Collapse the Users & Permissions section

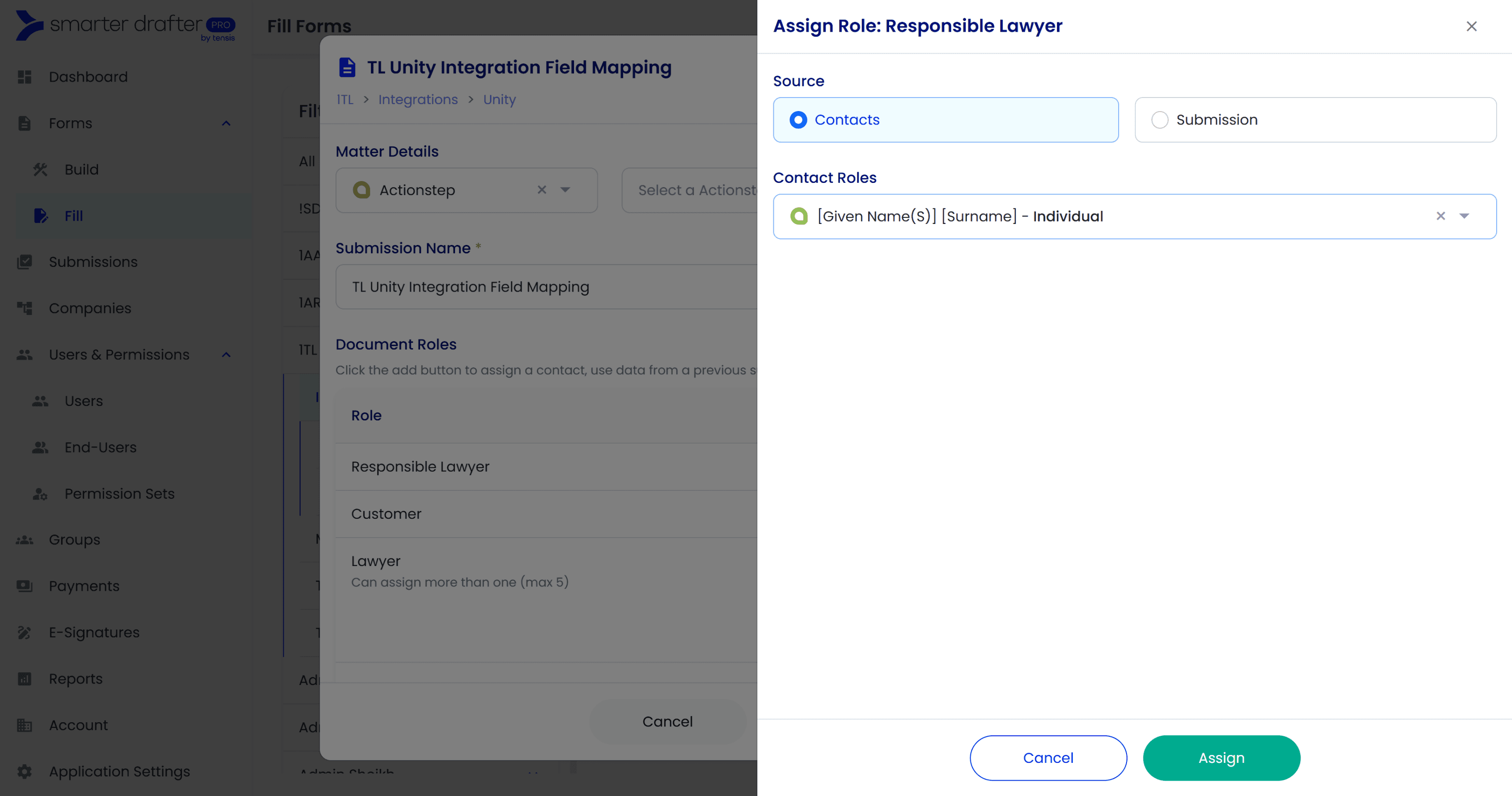click(226, 355)
